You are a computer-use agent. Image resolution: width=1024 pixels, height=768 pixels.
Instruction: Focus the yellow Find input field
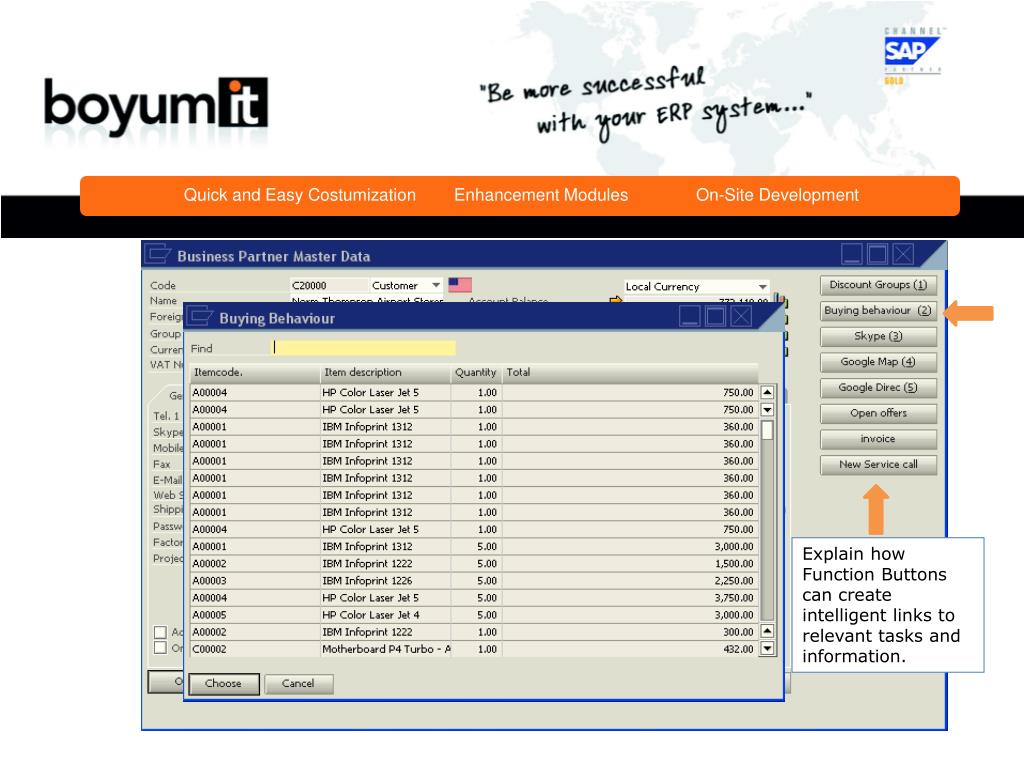coord(364,348)
